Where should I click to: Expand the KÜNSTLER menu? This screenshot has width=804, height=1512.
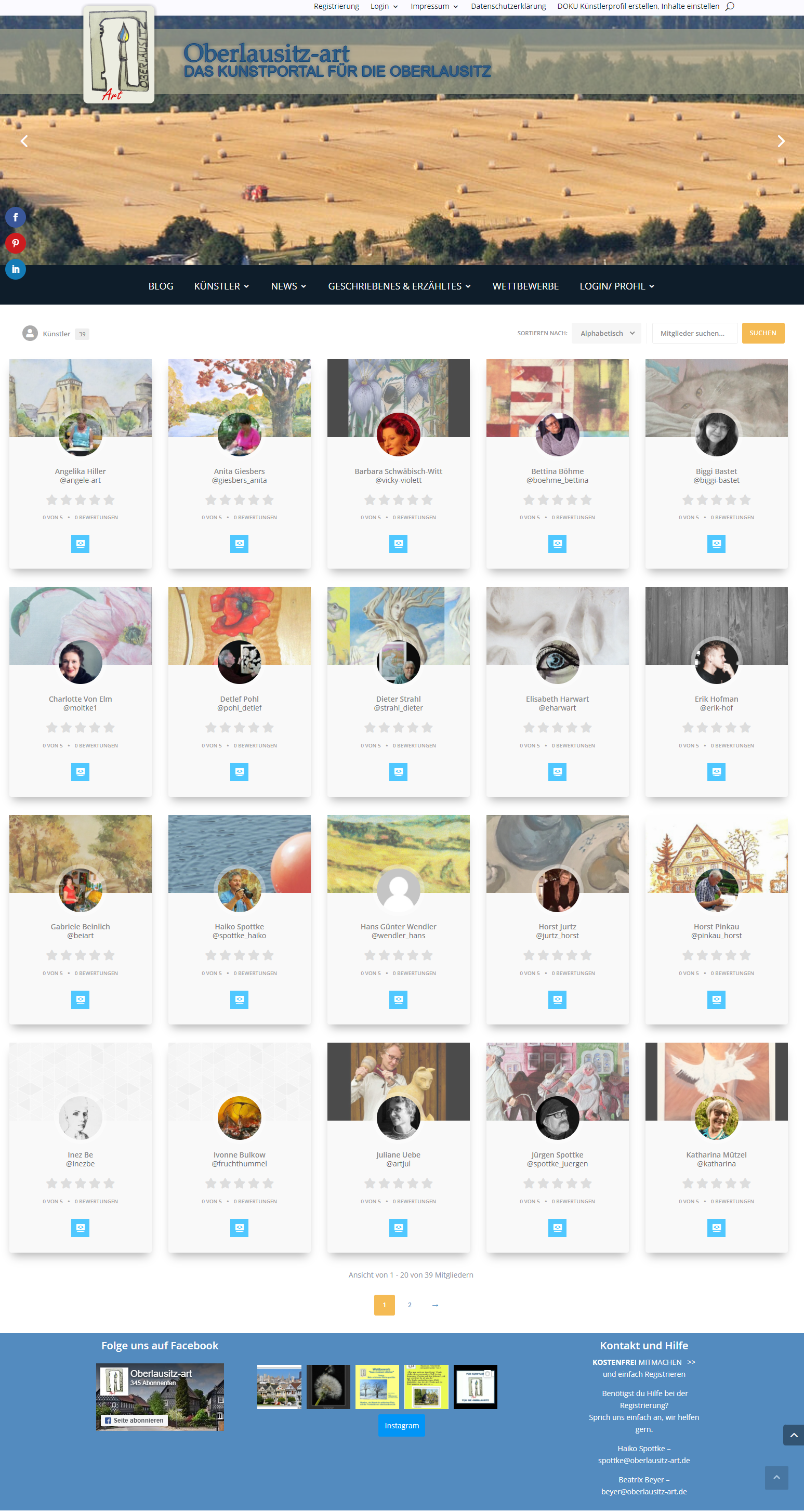click(222, 286)
